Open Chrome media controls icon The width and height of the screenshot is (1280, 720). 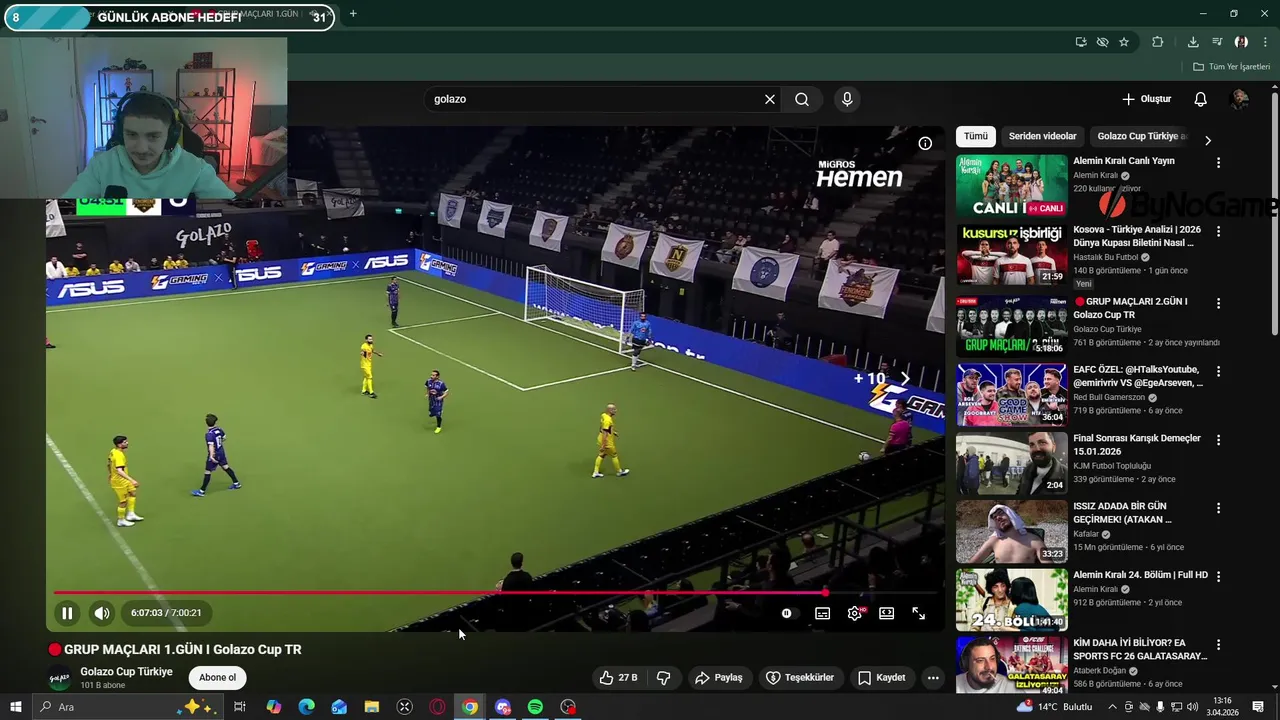pyautogui.click(x=1217, y=42)
